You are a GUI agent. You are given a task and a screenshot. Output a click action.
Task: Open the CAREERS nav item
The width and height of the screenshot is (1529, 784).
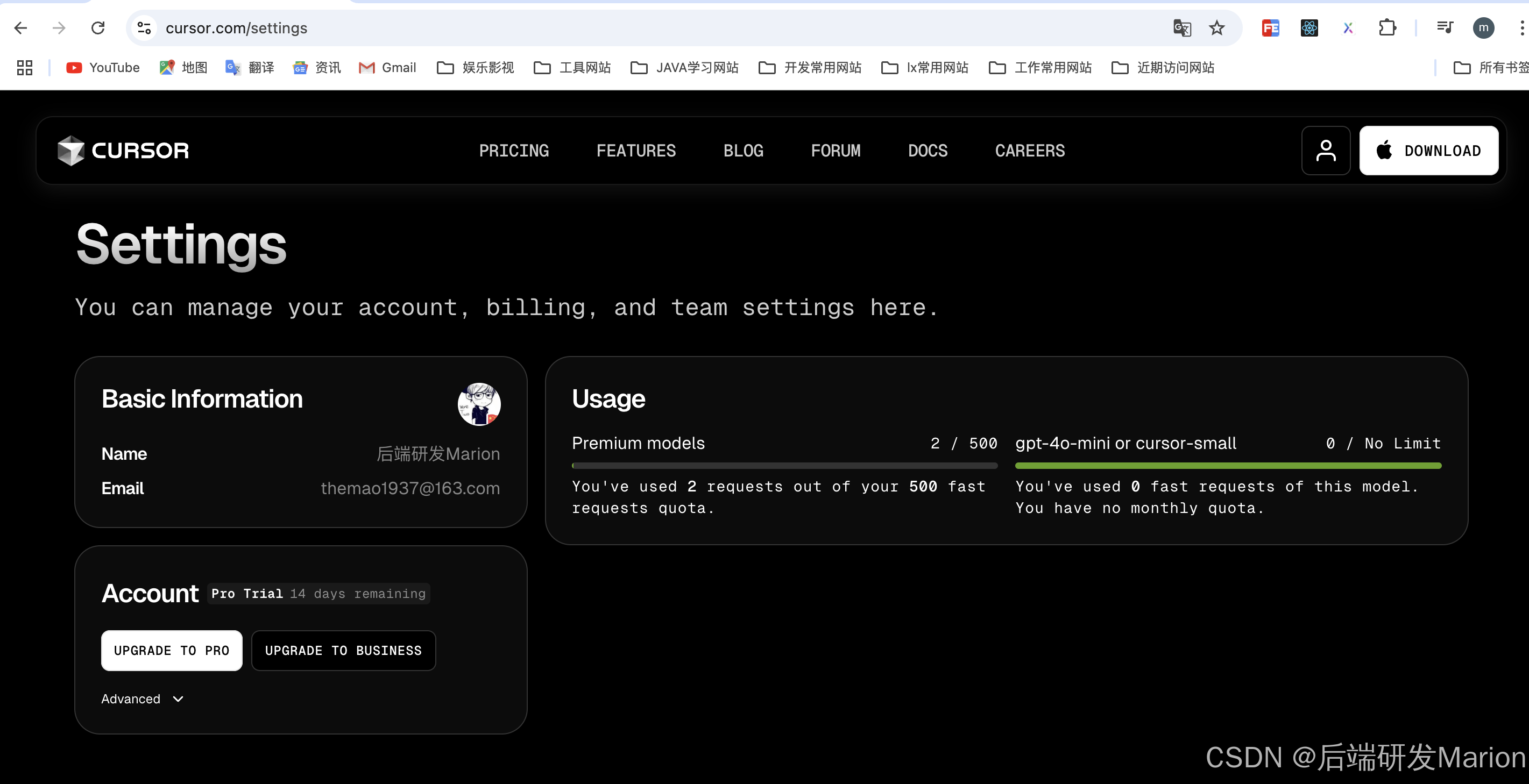(1030, 151)
